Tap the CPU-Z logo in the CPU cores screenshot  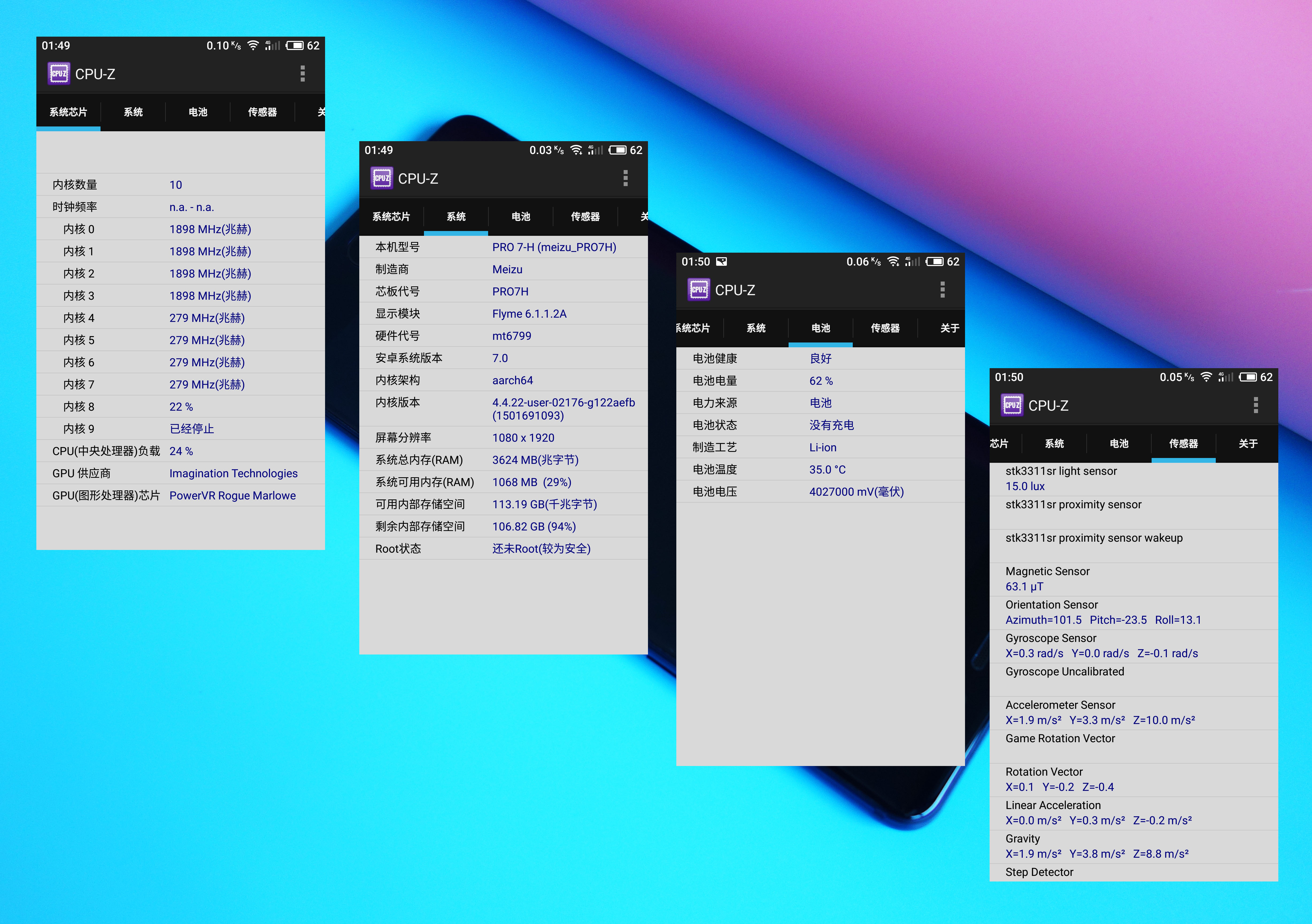pyautogui.click(x=59, y=74)
